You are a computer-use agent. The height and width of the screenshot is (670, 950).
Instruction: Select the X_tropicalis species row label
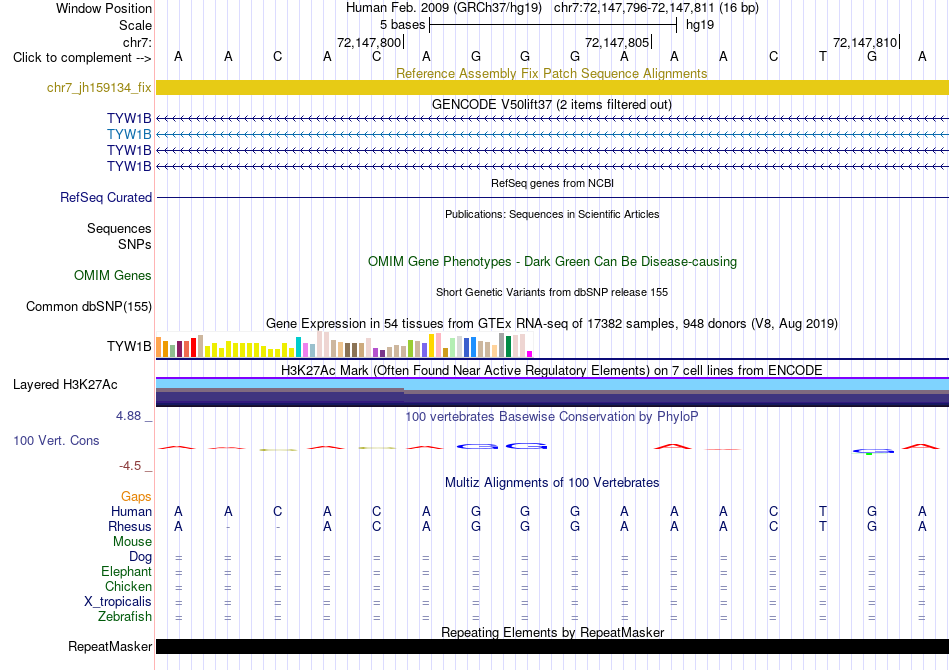(x=118, y=602)
